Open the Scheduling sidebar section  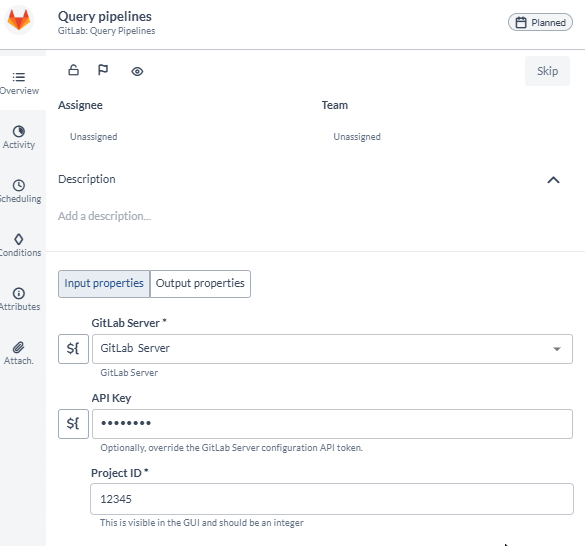tap(19, 191)
